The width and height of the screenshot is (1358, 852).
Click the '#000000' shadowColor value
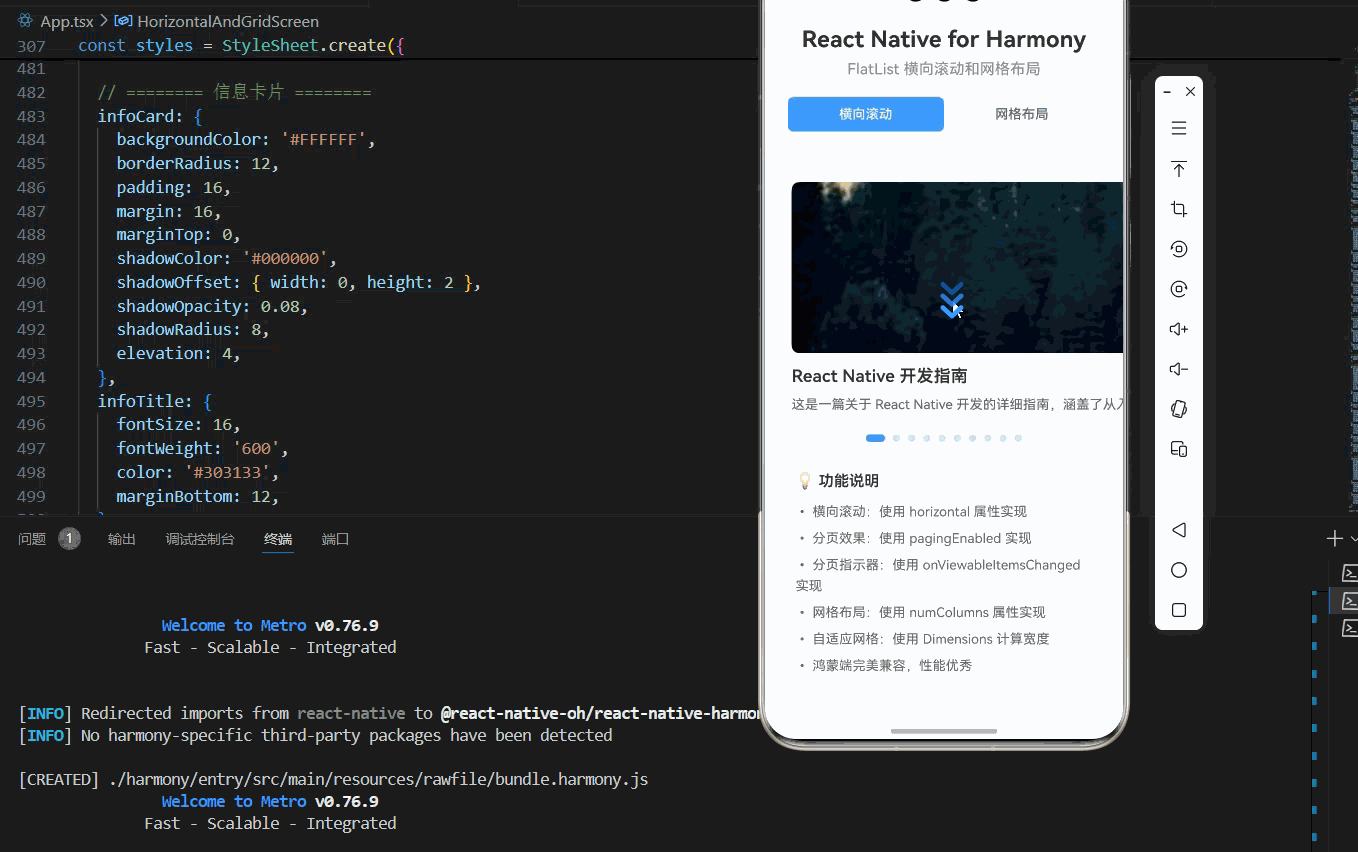tap(285, 259)
